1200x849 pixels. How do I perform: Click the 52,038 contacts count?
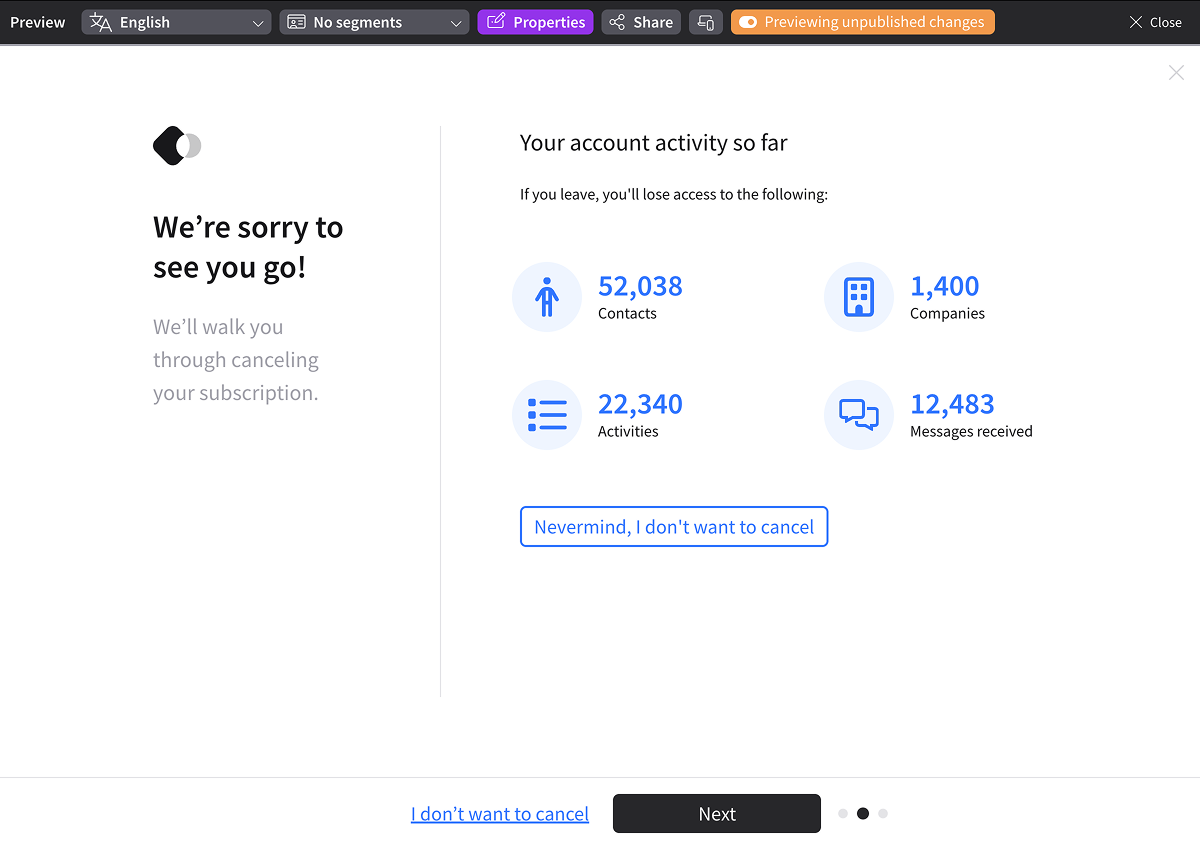coord(640,286)
